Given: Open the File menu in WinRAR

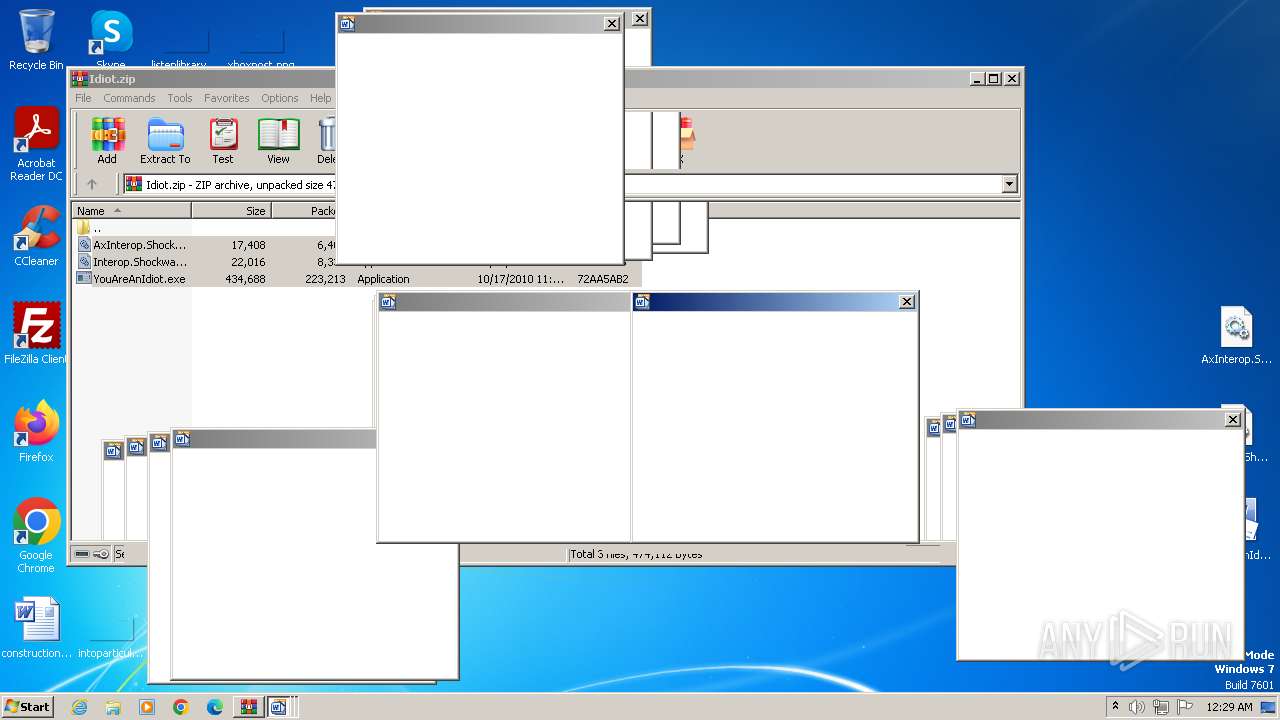Looking at the screenshot, I should coord(83,98).
